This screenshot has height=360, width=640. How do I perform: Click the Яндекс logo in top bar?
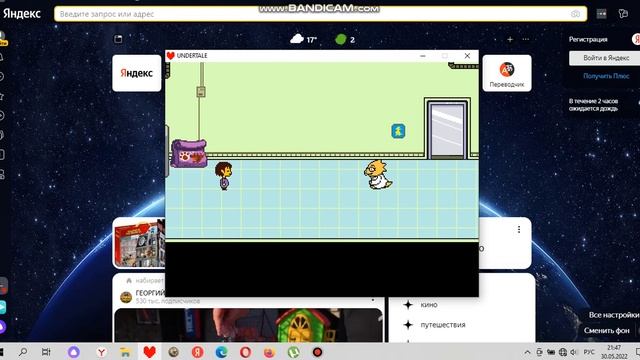click(x=22, y=13)
